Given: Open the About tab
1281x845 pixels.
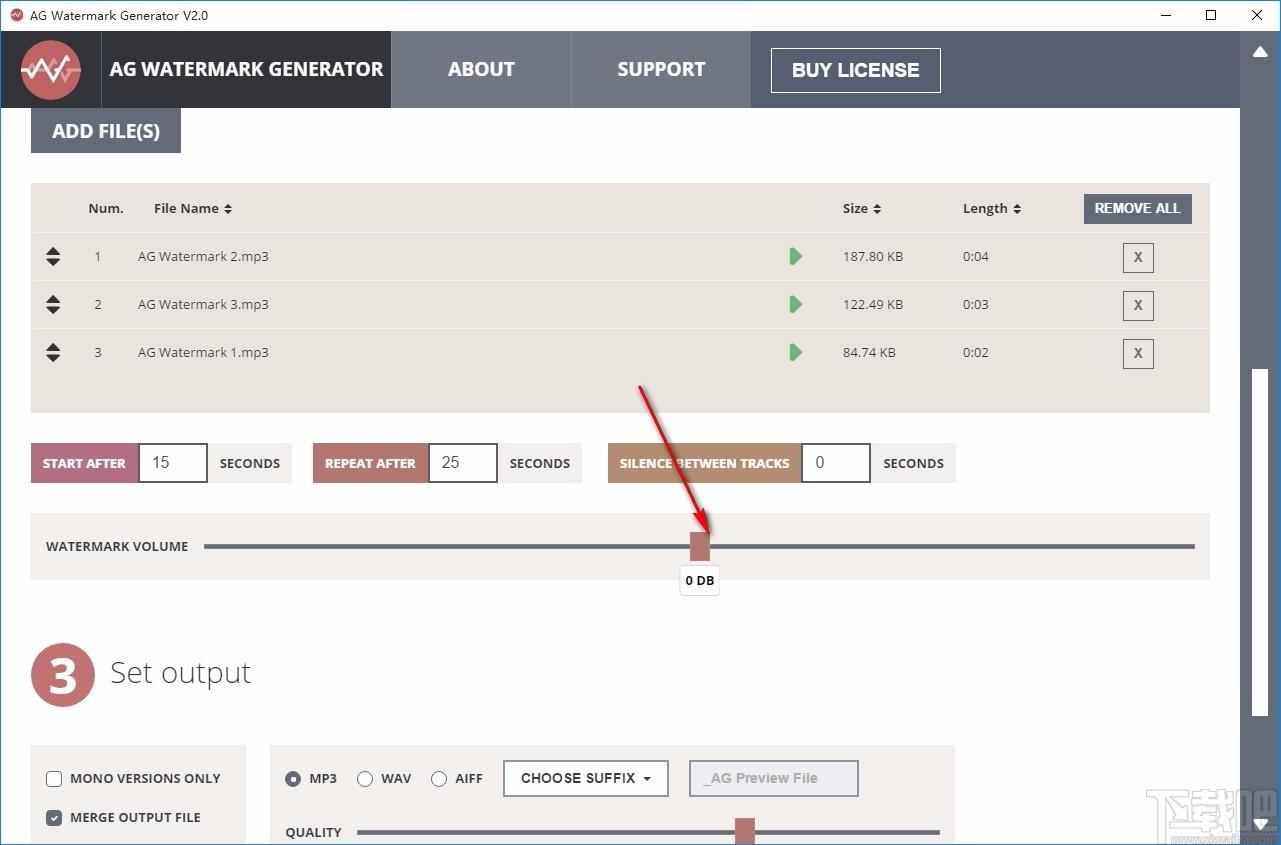Looking at the screenshot, I should pyautogui.click(x=481, y=69).
